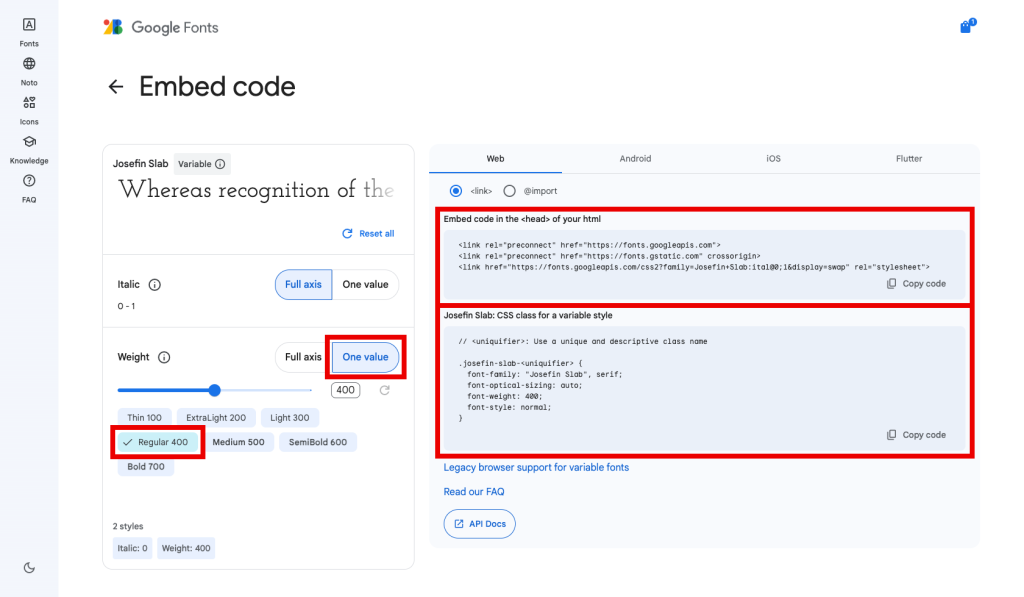
Task: Copy code for the head embed snippet
Action: 916,284
